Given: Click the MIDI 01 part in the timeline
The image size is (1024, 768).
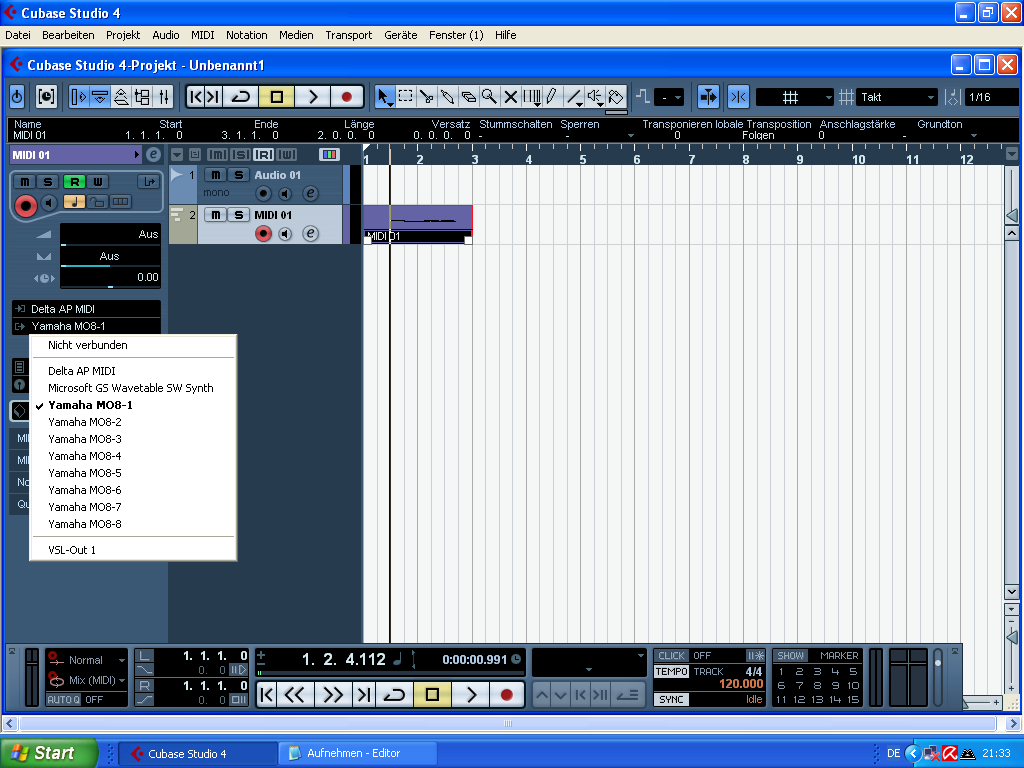Looking at the screenshot, I should tap(417, 224).
